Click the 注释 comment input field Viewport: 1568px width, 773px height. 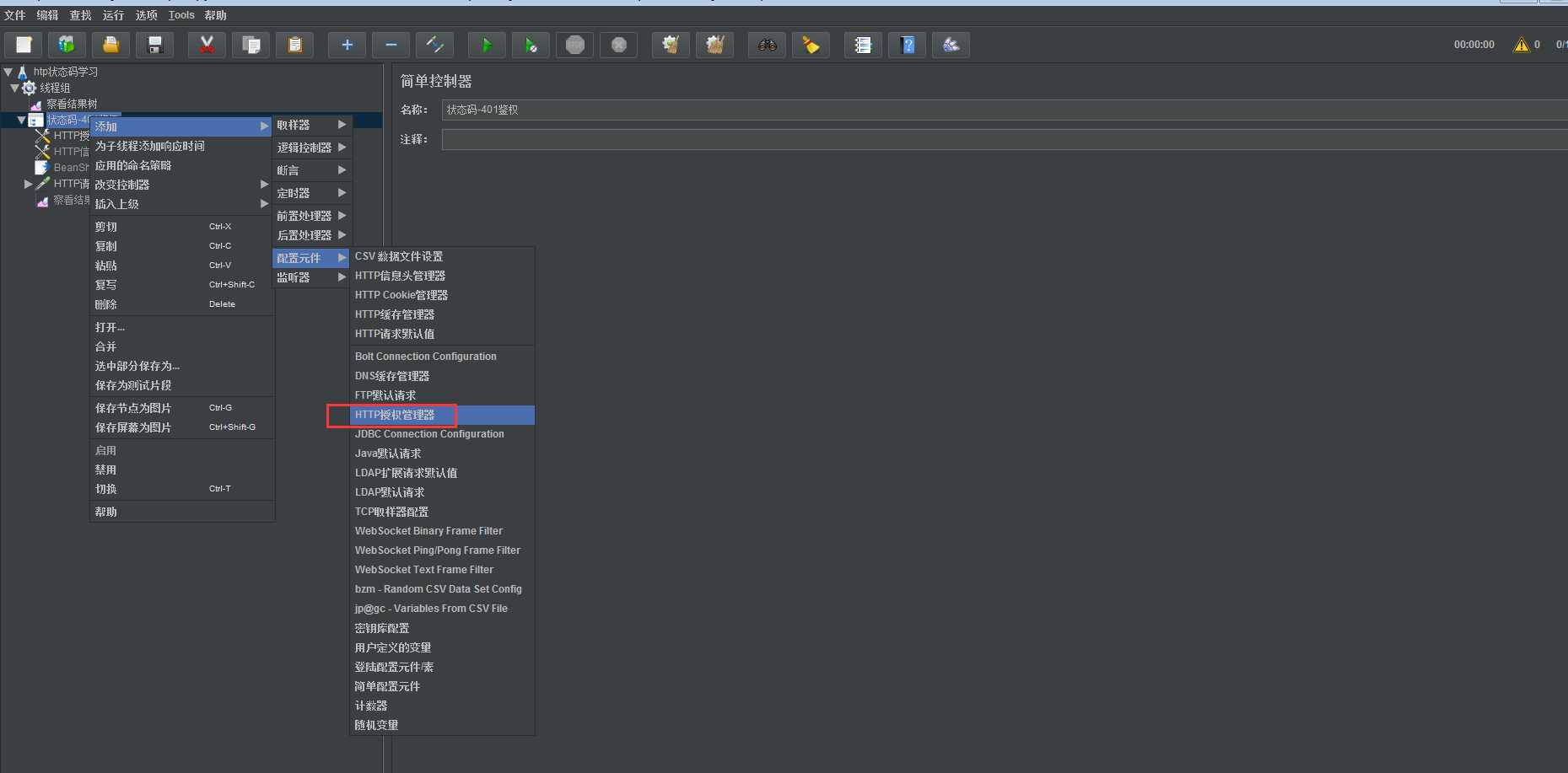tap(1004, 139)
